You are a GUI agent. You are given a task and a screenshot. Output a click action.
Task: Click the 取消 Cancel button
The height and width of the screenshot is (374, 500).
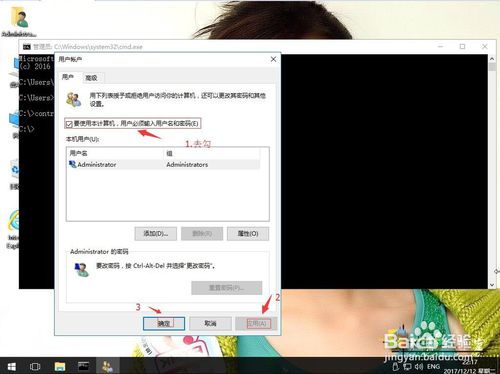[x=210, y=323]
